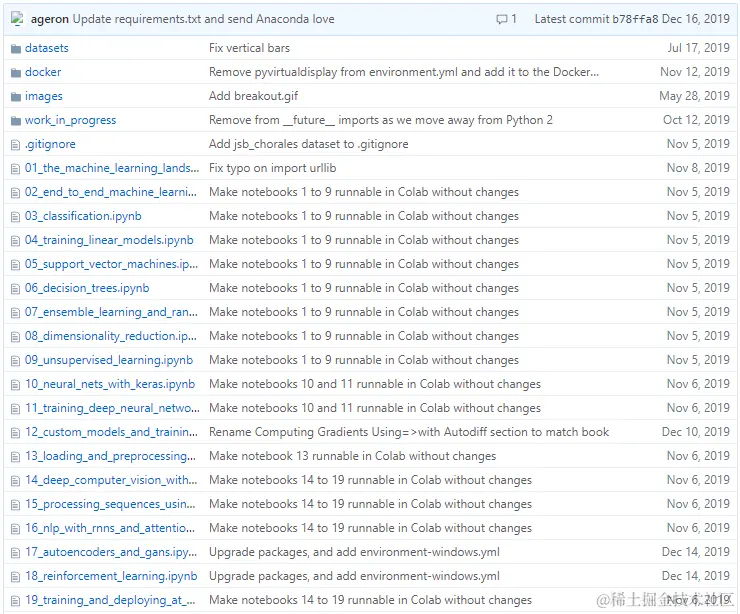The image size is (740, 614).
Task: Open 03_classification.ipynb
Action: click(x=83, y=216)
